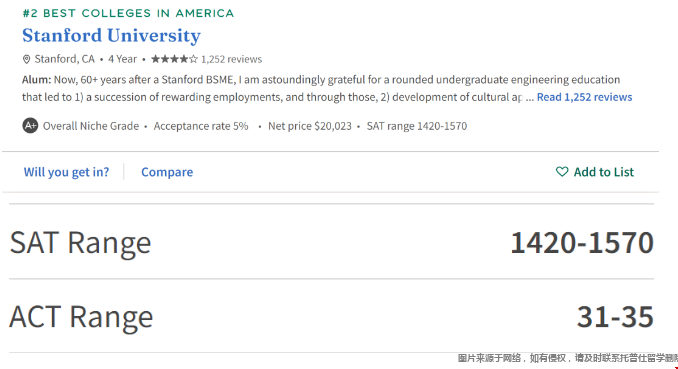Screen dimensions: 678x369
Task: Click the A+ grade badge icon
Action: [x=30, y=126]
